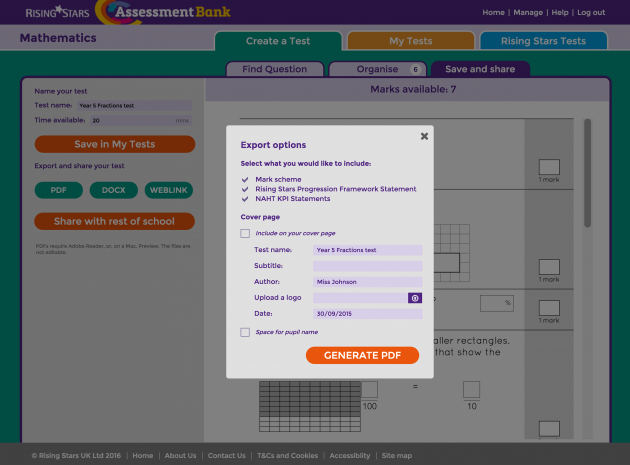Image resolution: width=630 pixels, height=465 pixels.
Task: Close the Export options dialog
Action: tap(424, 136)
